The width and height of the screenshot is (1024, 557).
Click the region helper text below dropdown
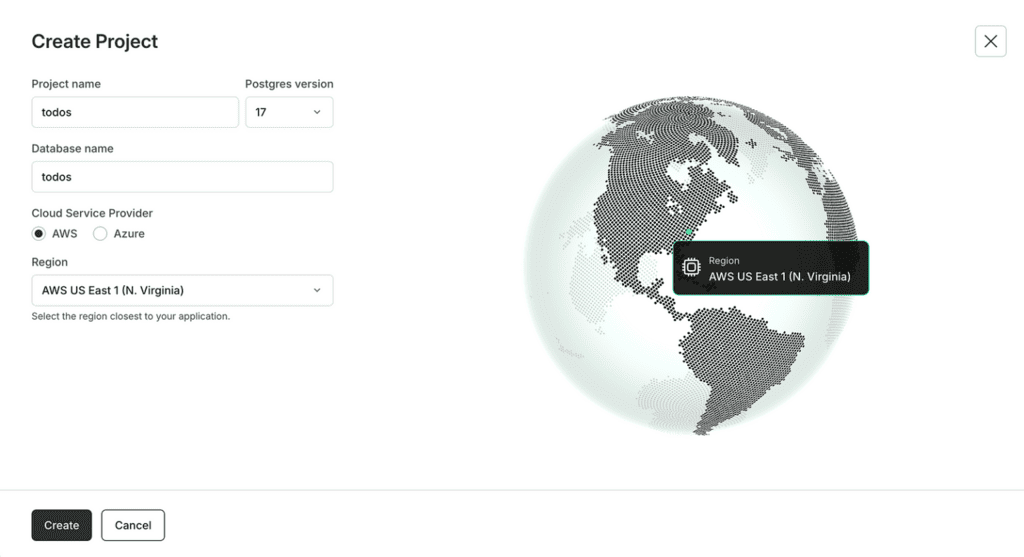click(x=131, y=316)
